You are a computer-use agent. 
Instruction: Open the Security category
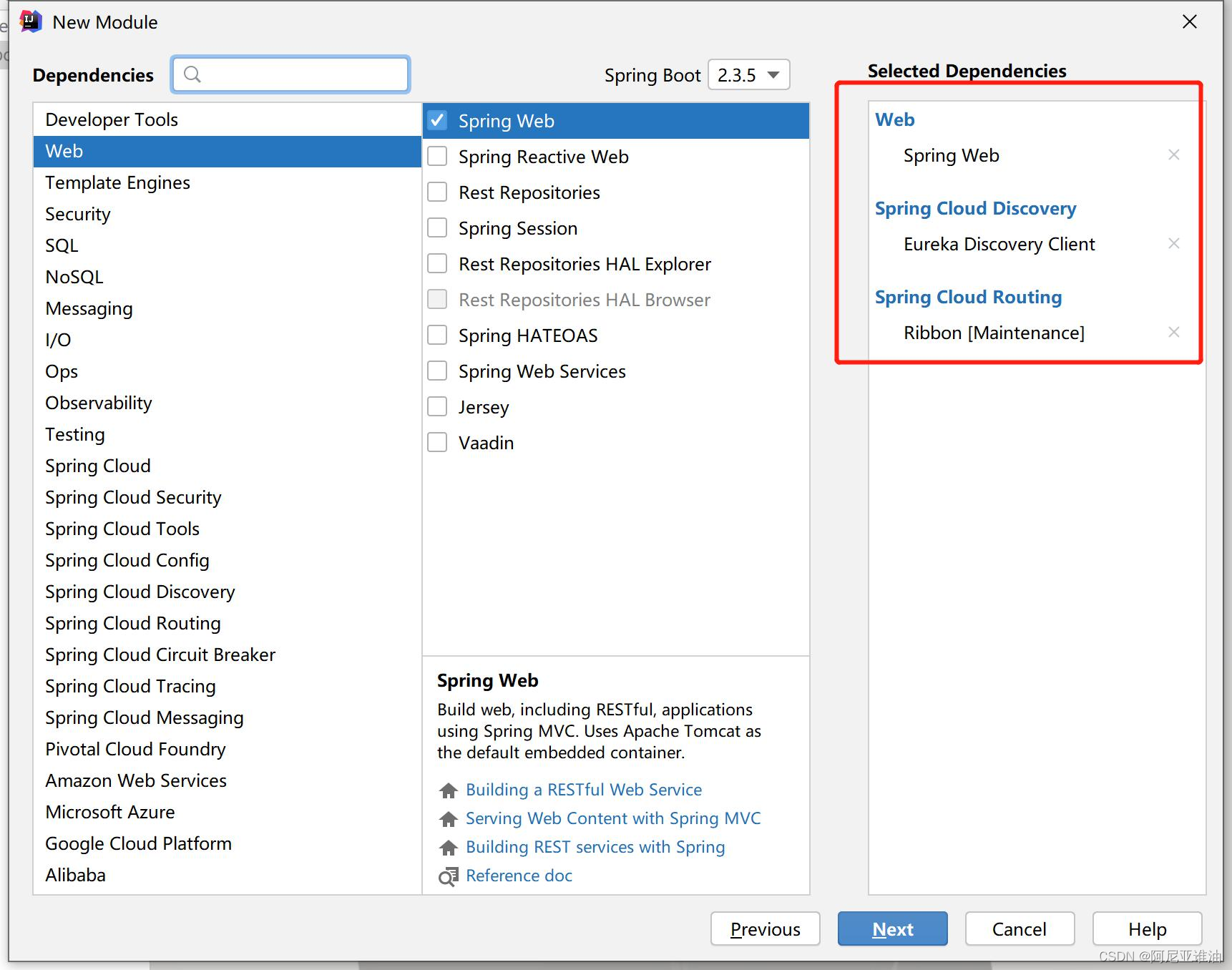[x=228, y=214]
